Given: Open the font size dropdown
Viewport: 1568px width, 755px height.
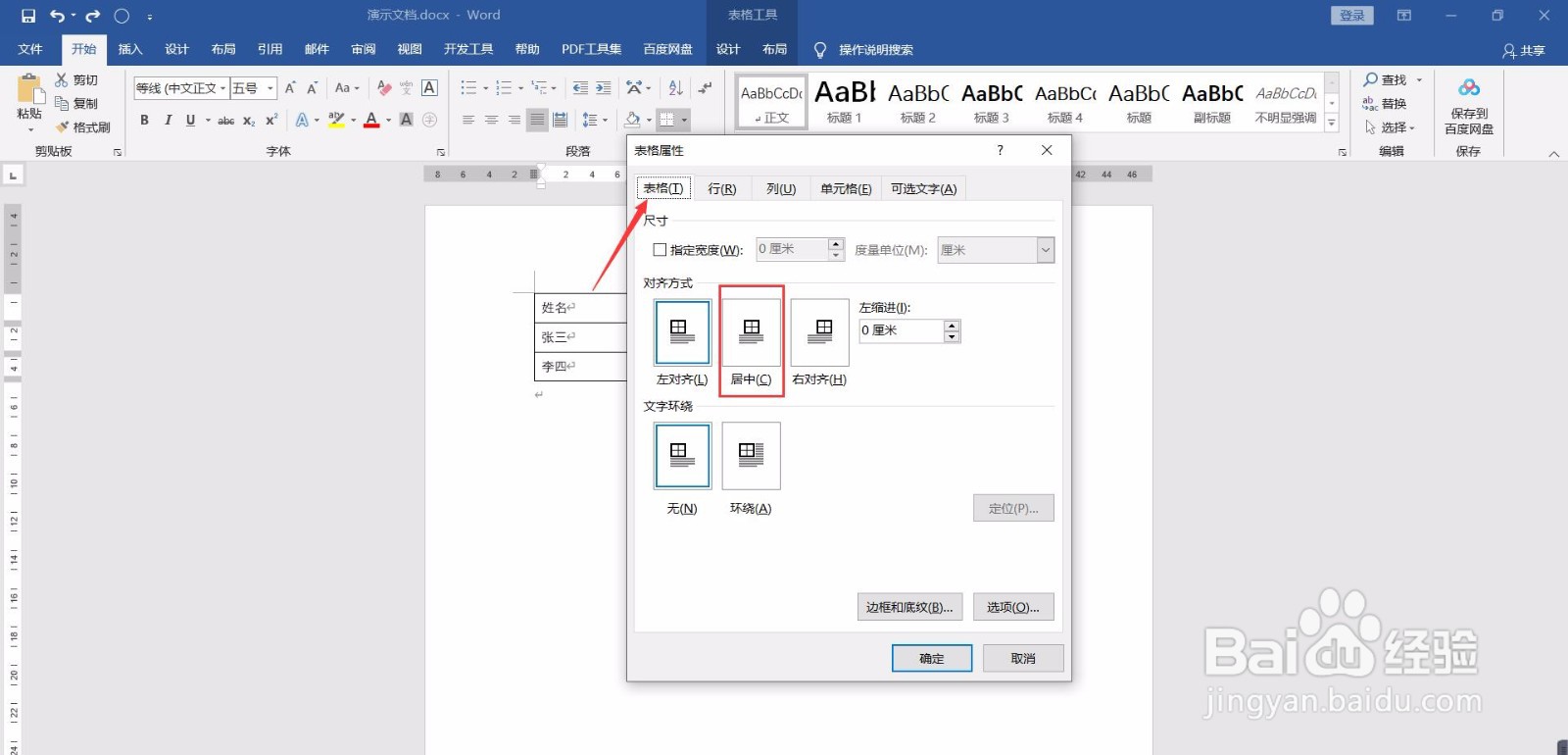Looking at the screenshot, I should point(270,88).
